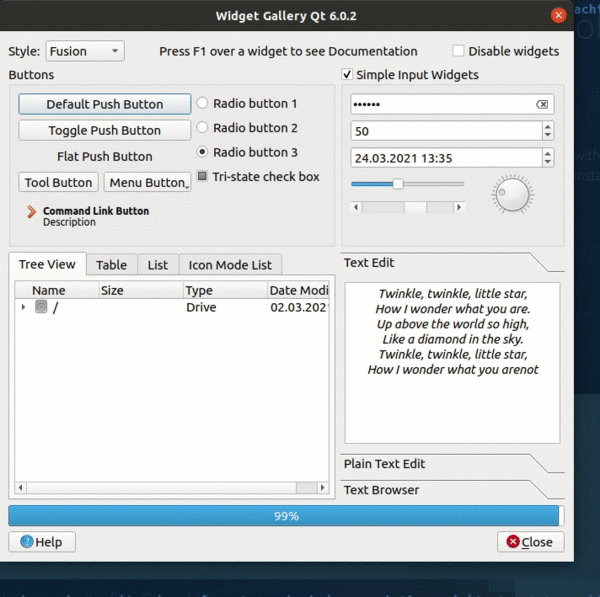The height and width of the screenshot is (597, 600).
Task: Open the Style combo box
Action: click(85, 51)
